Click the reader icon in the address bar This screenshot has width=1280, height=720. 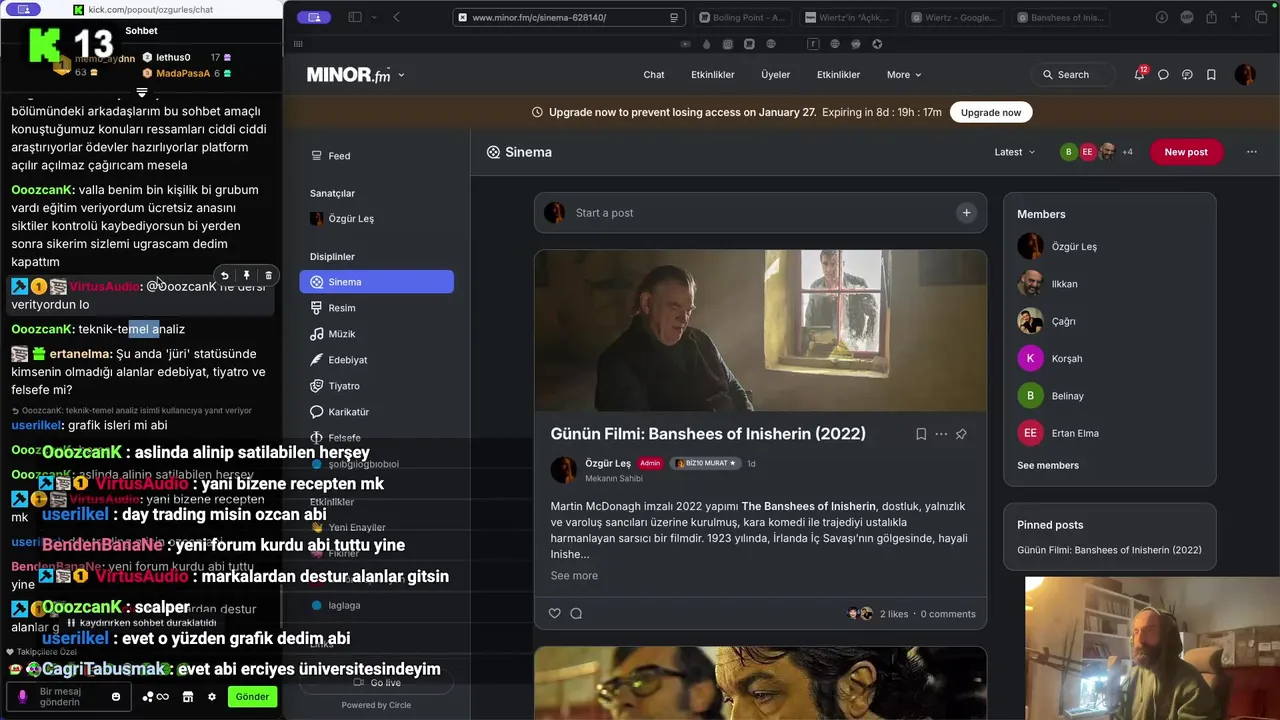(x=674, y=17)
